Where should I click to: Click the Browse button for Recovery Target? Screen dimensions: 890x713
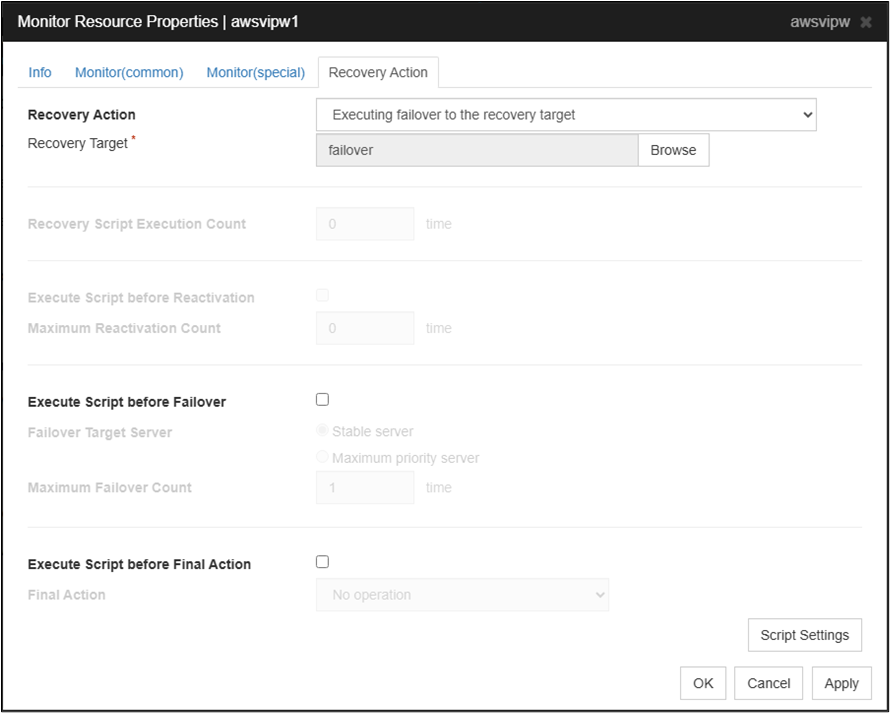tap(673, 149)
